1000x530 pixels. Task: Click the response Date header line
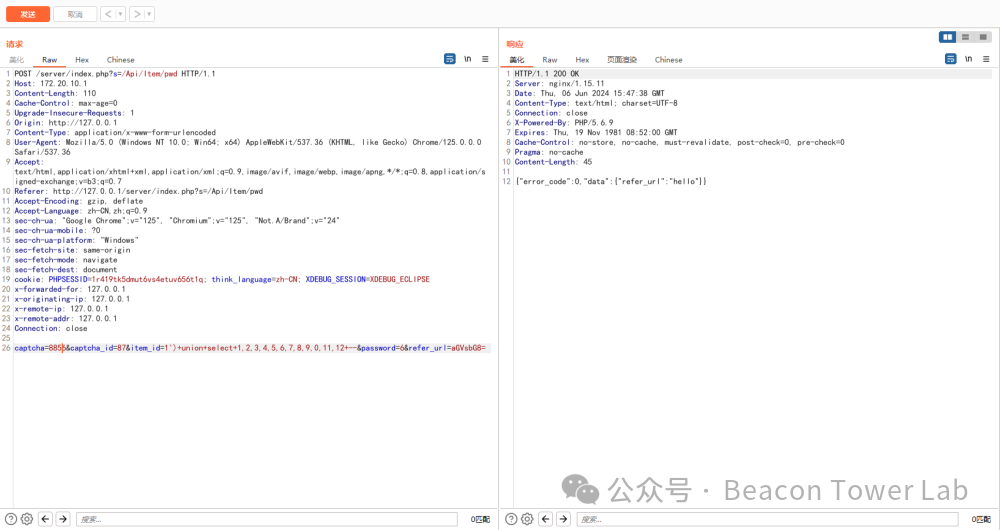[589, 93]
